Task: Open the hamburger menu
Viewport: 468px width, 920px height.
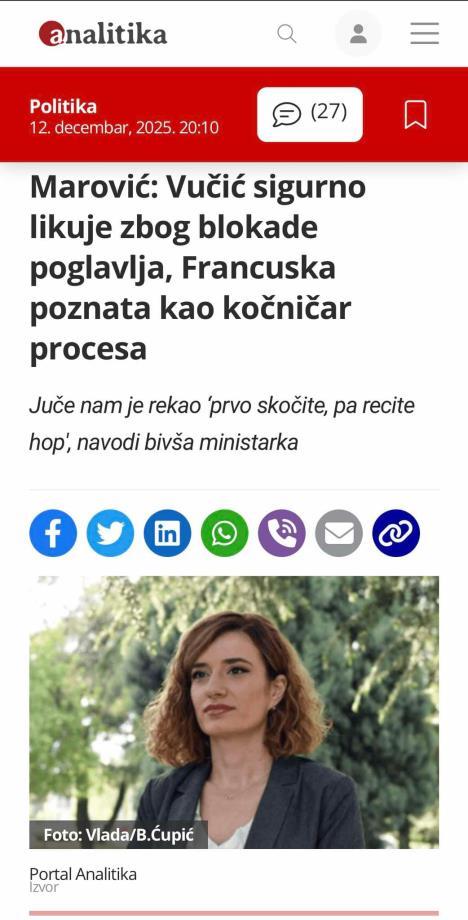Action: [425, 33]
